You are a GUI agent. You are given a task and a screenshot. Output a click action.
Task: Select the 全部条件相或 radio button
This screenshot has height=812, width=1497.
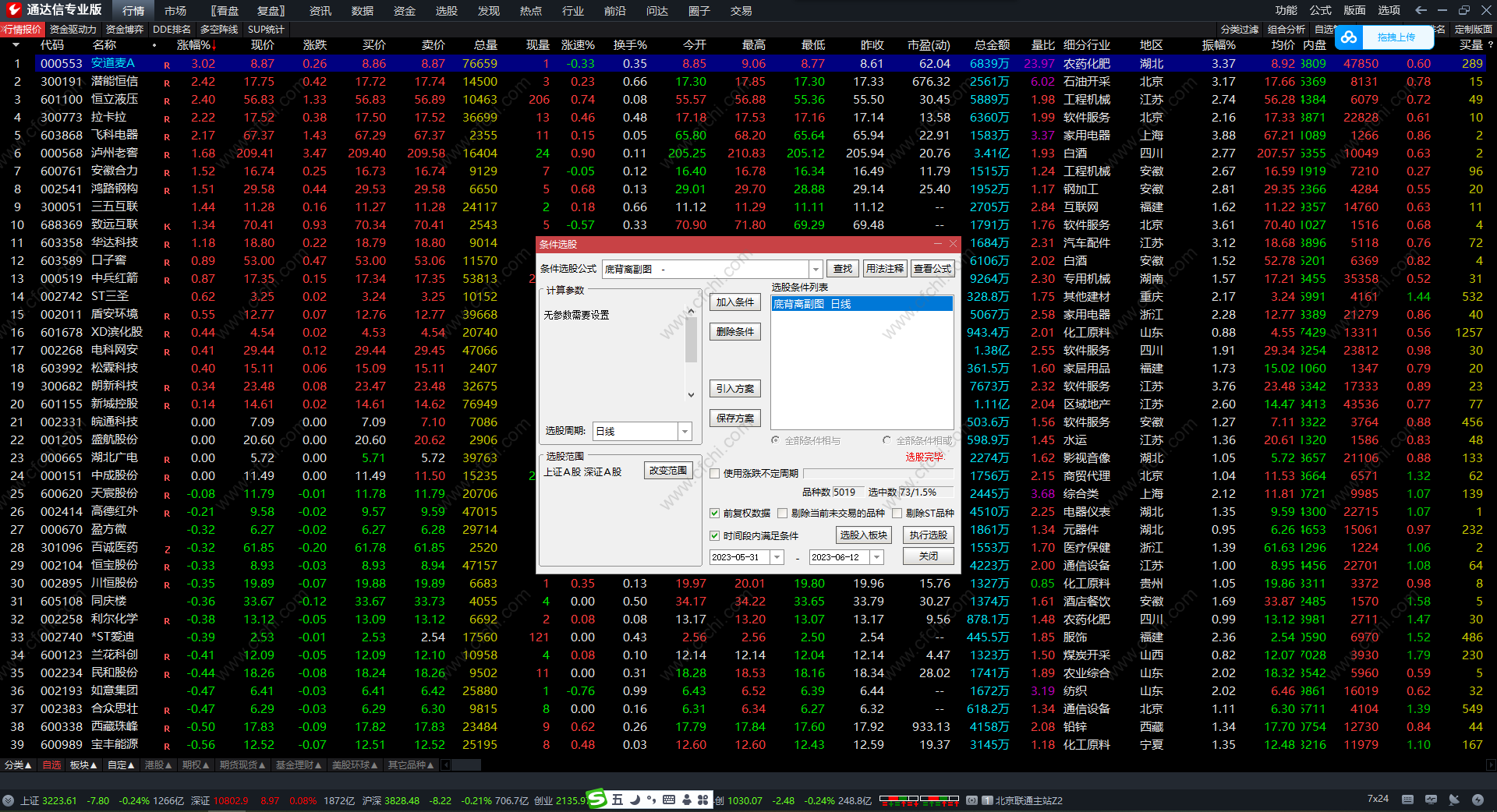click(887, 440)
